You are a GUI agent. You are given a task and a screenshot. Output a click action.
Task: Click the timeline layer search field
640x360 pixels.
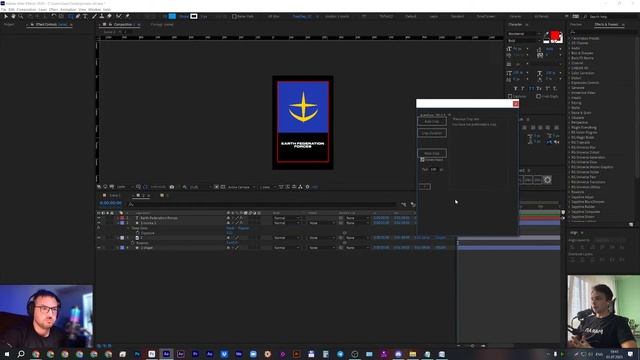(261, 204)
